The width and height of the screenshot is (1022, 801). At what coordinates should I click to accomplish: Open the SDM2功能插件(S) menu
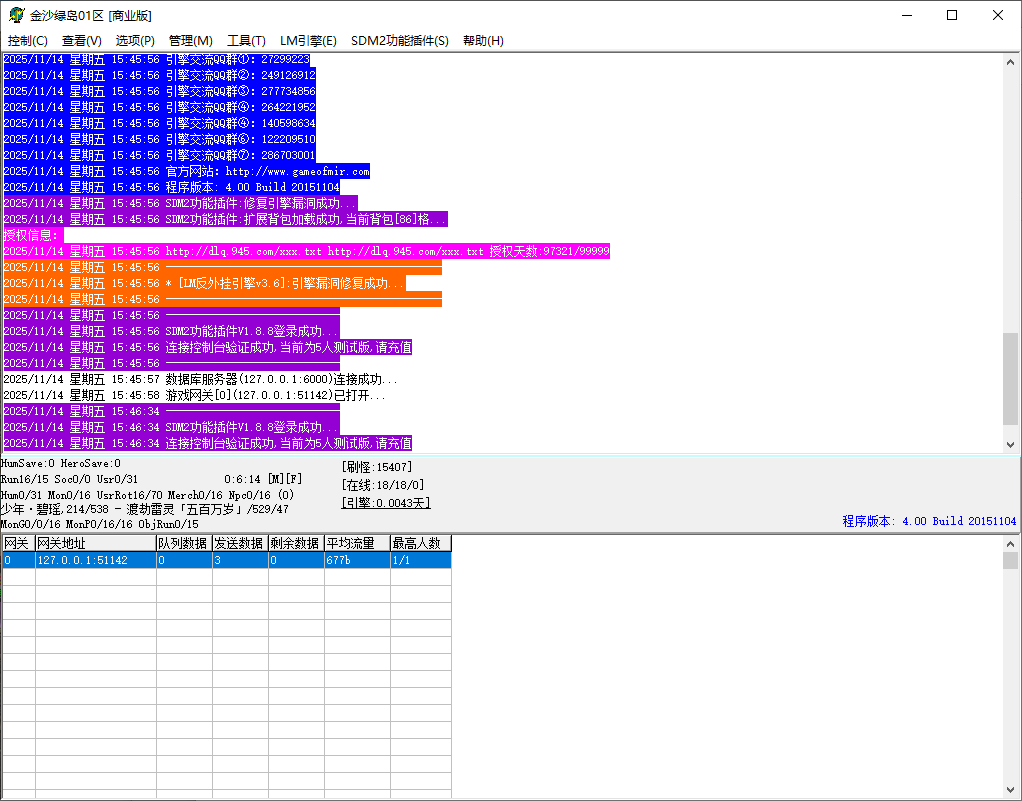tap(400, 41)
